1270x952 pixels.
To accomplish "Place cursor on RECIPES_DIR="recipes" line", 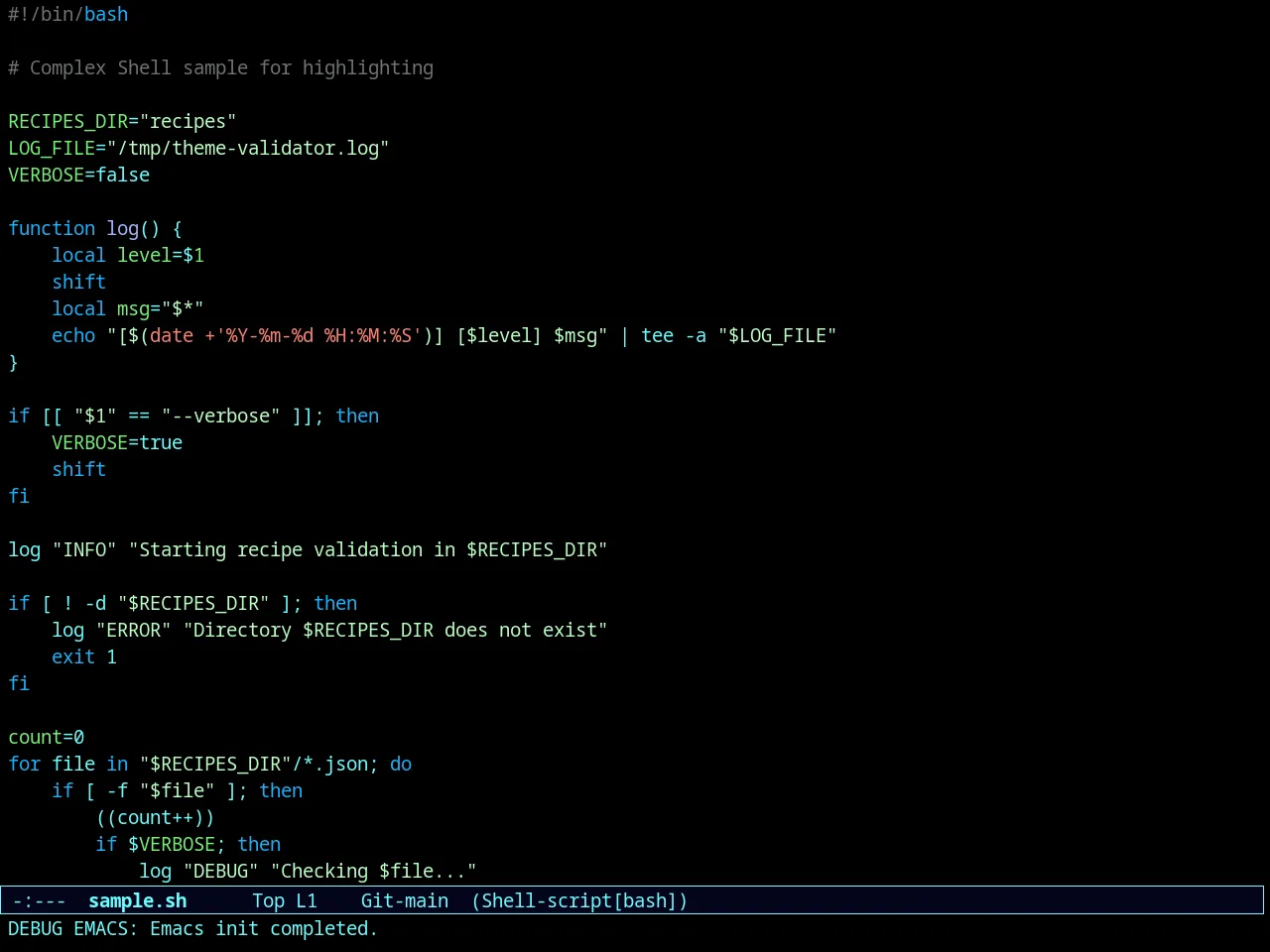I will pyautogui.click(x=122, y=121).
